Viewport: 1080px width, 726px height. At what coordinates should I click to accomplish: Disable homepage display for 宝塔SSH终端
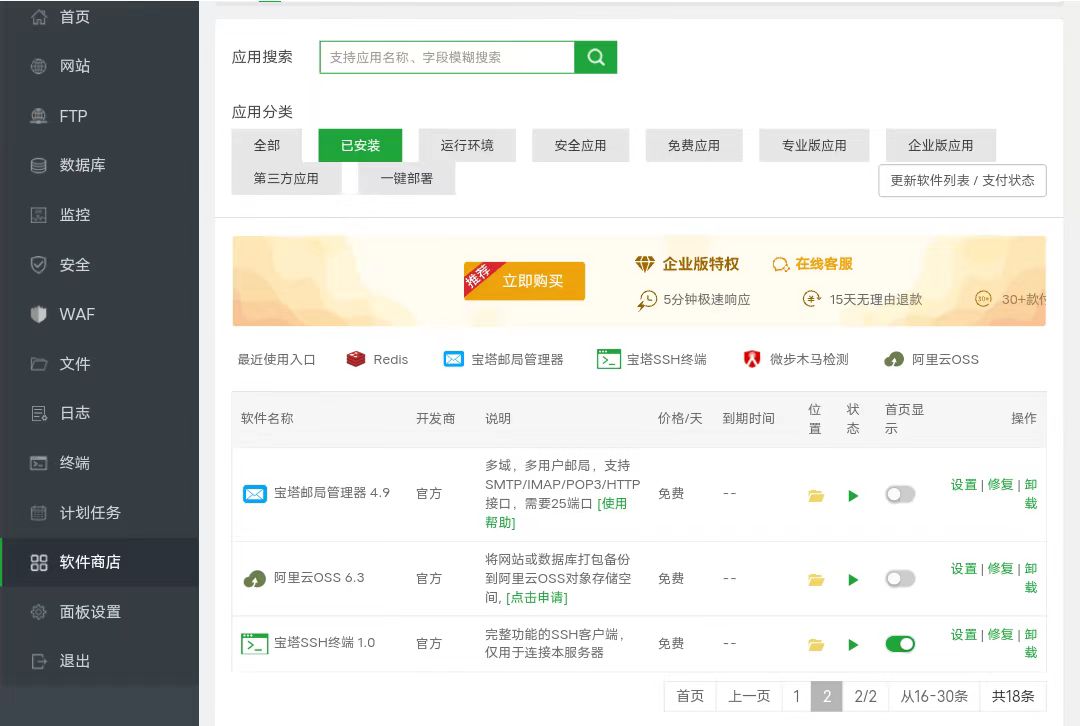point(900,644)
